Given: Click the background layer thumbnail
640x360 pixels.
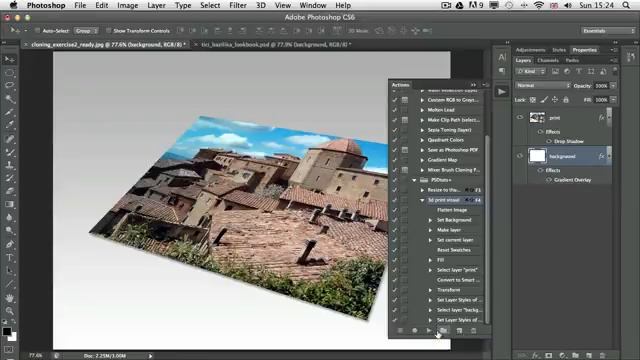Looking at the screenshot, I should click(537, 156).
